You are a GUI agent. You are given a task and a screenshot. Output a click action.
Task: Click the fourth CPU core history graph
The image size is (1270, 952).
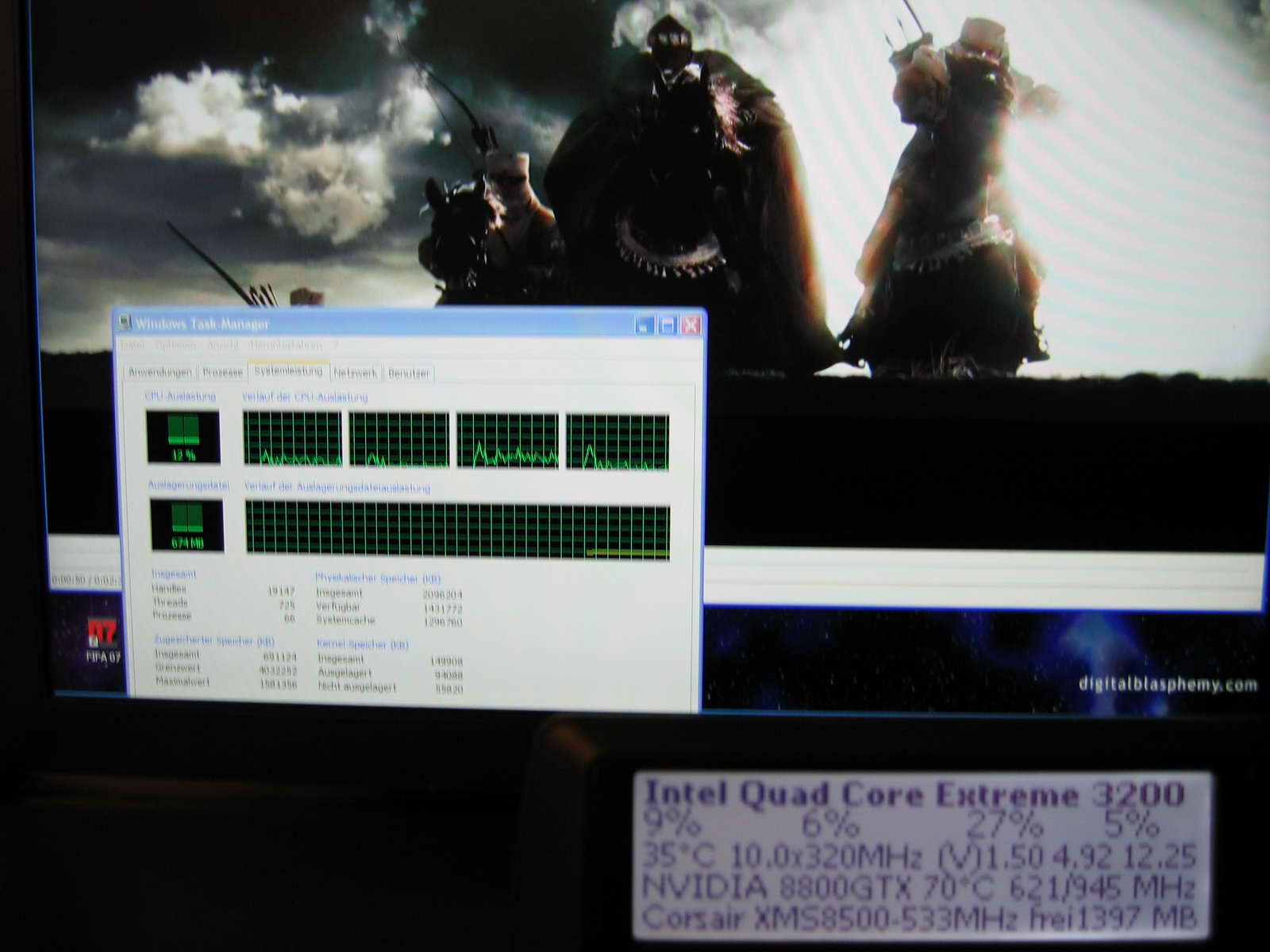click(618, 442)
